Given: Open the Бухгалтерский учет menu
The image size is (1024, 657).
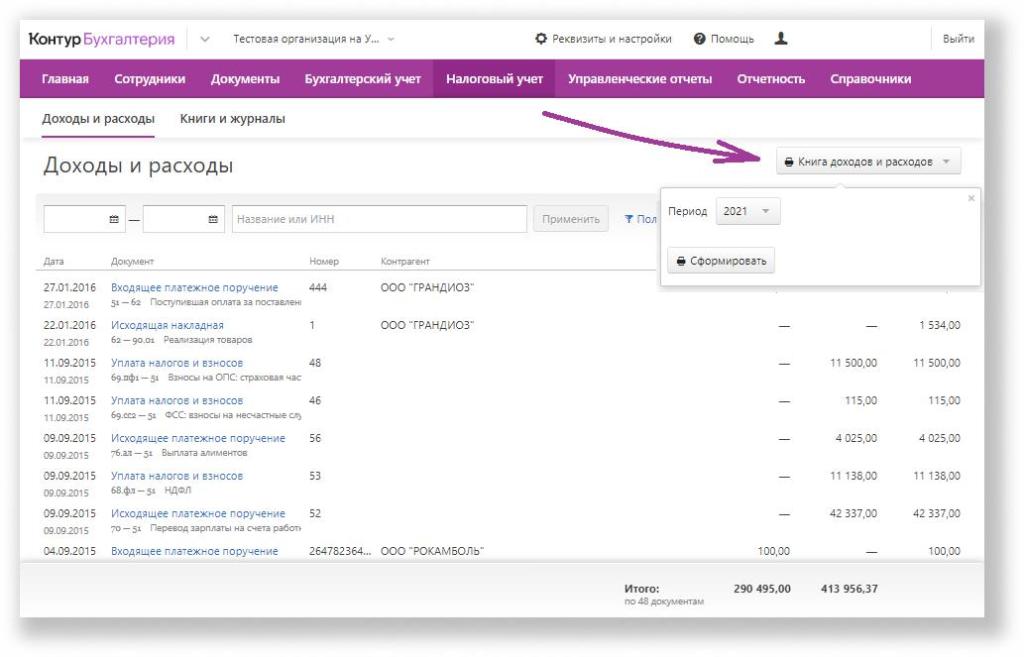Looking at the screenshot, I should [362, 79].
